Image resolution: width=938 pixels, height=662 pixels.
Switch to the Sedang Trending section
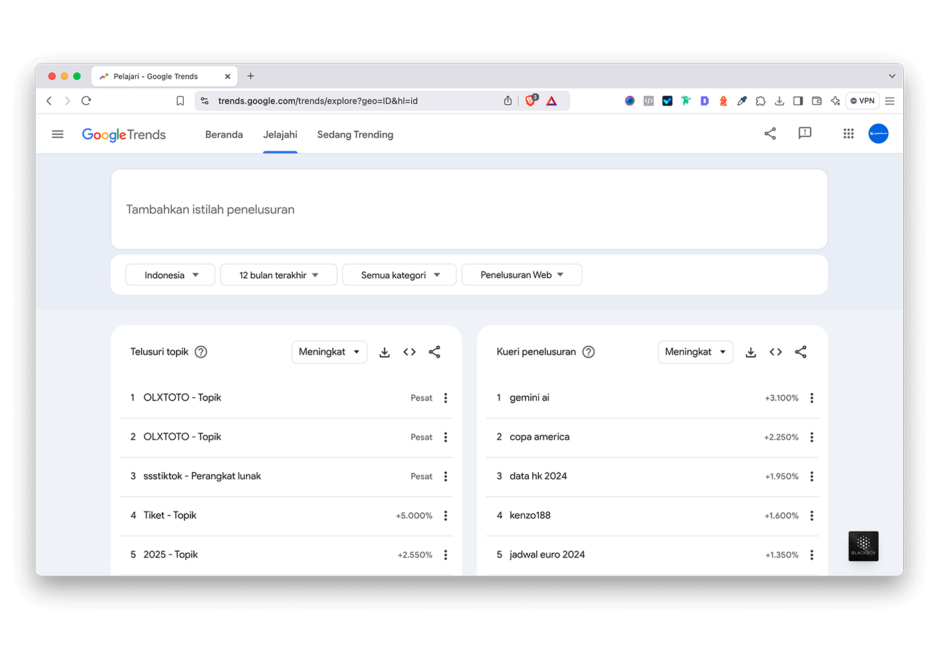[x=355, y=133]
